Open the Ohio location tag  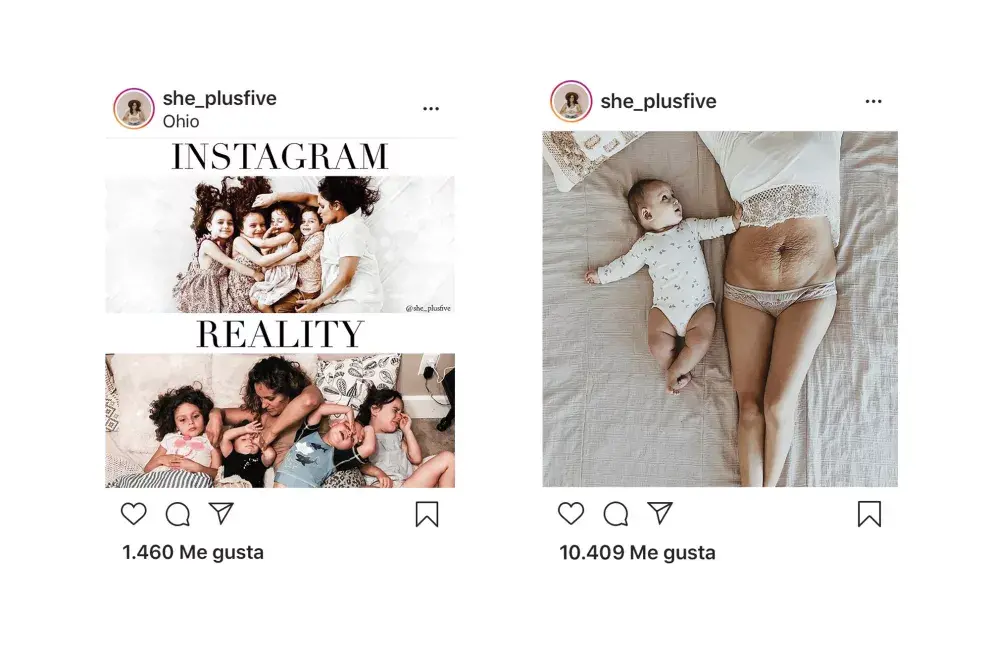pos(181,121)
